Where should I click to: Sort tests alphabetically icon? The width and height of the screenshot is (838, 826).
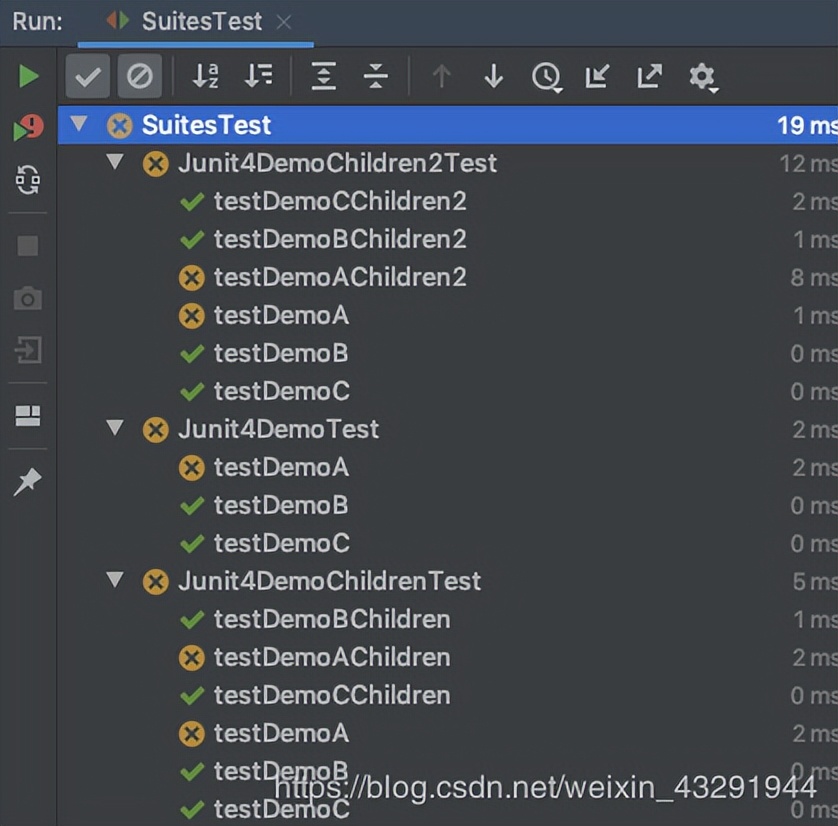[x=206, y=76]
